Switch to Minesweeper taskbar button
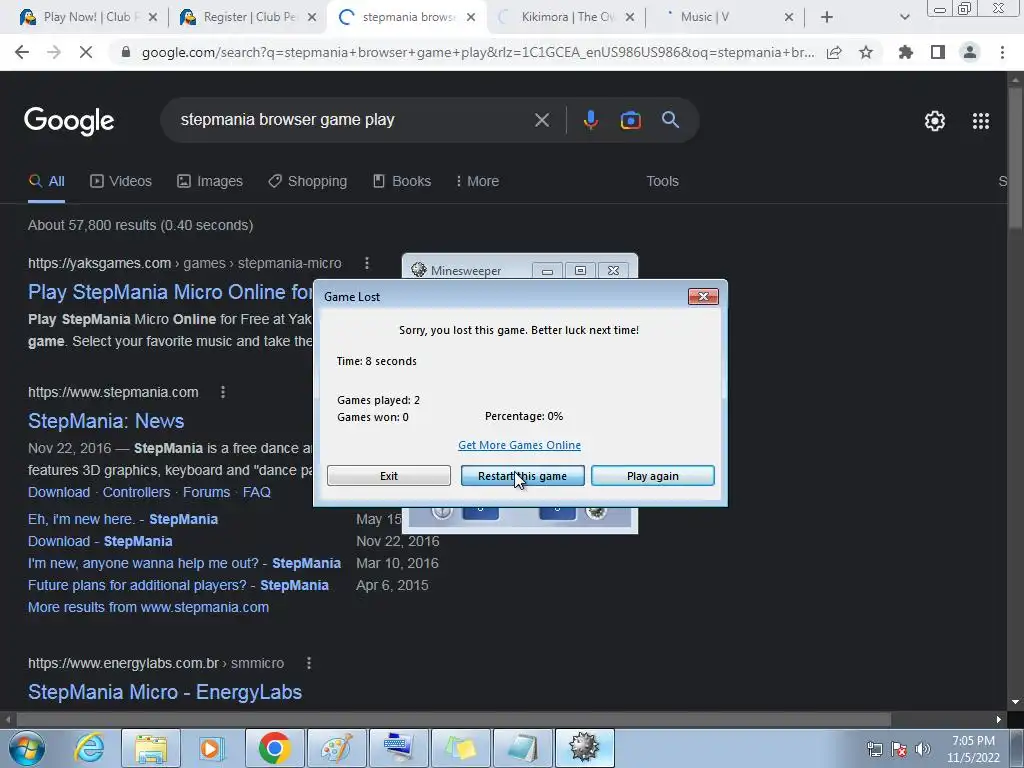 [584, 748]
